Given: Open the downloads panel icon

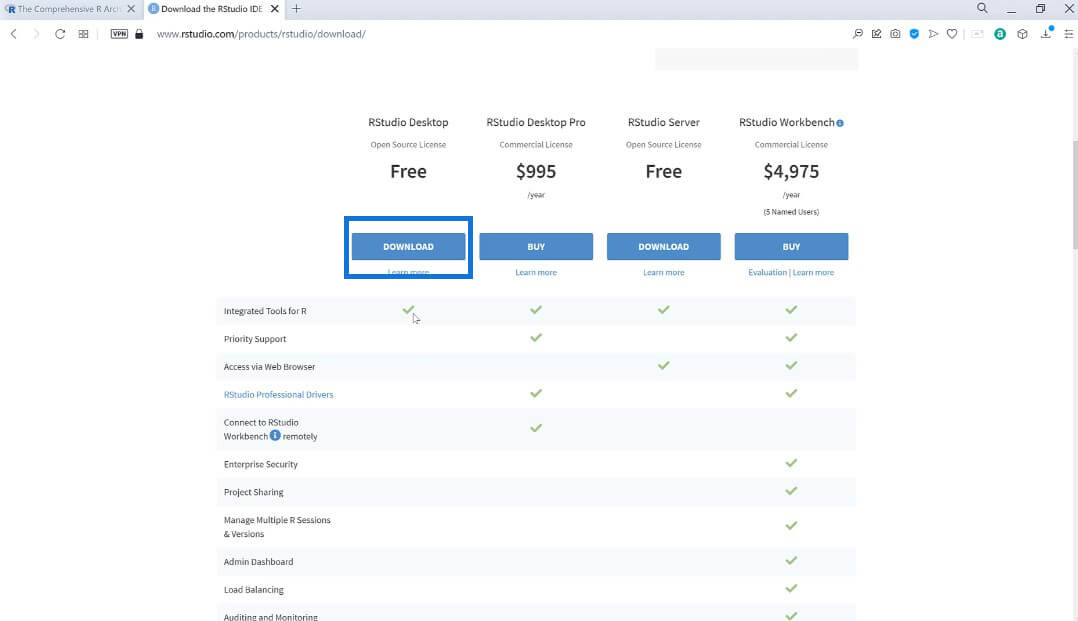Looking at the screenshot, I should click(1046, 33).
